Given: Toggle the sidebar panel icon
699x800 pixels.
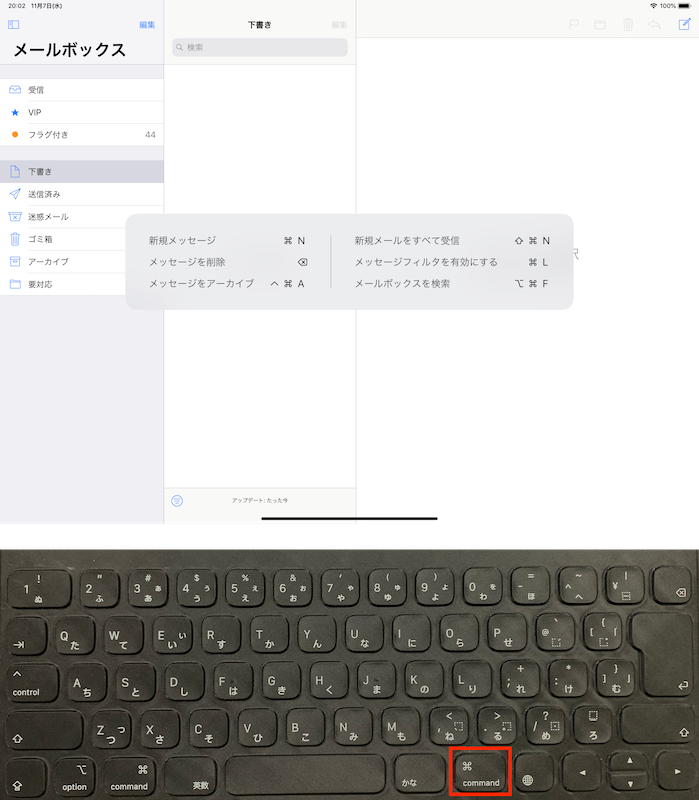Looking at the screenshot, I should point(14,24).
